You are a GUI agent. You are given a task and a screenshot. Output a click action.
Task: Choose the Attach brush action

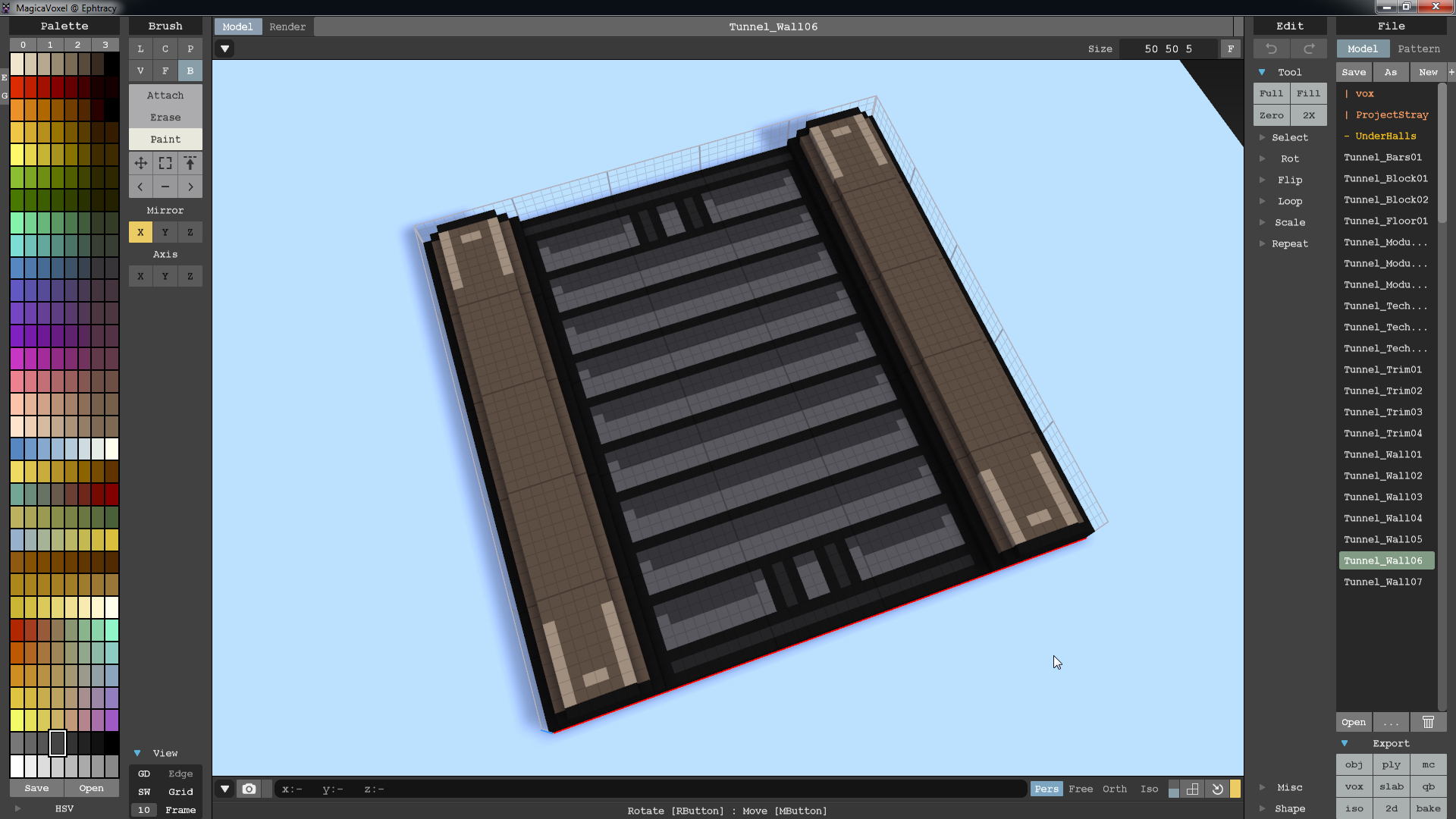165,96
